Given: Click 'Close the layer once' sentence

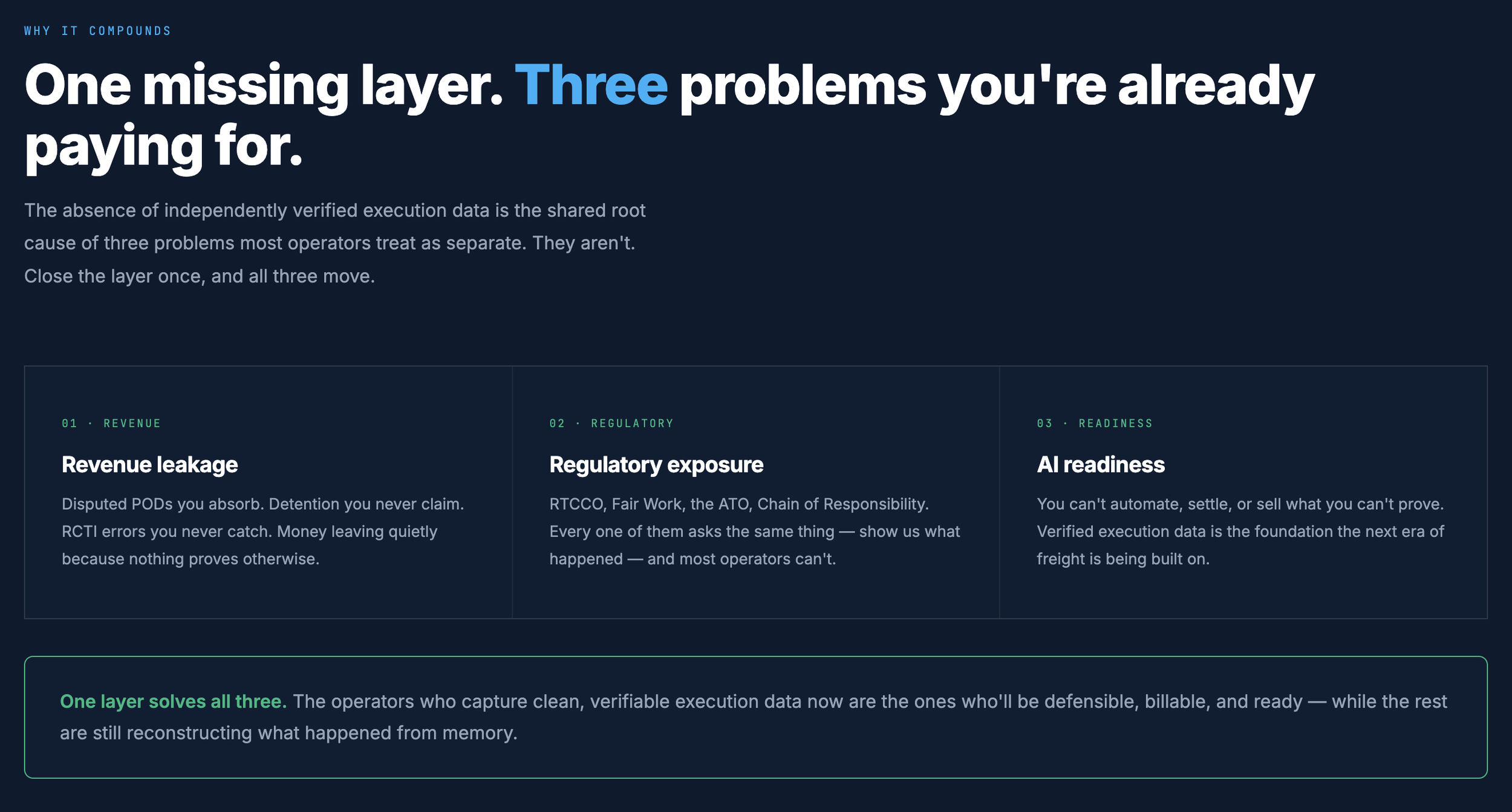Looking at the screenshot, I should (x=200, y=276).
